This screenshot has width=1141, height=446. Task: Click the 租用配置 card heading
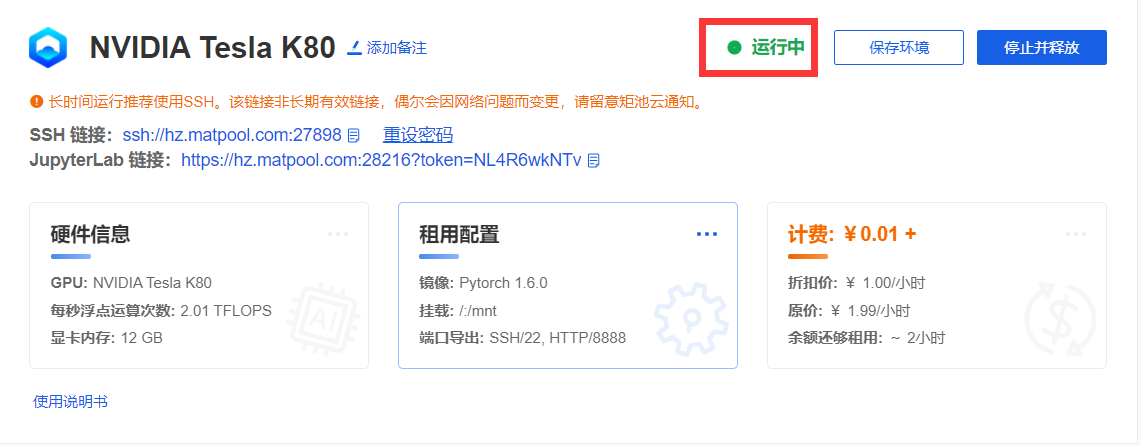[459, 234]
